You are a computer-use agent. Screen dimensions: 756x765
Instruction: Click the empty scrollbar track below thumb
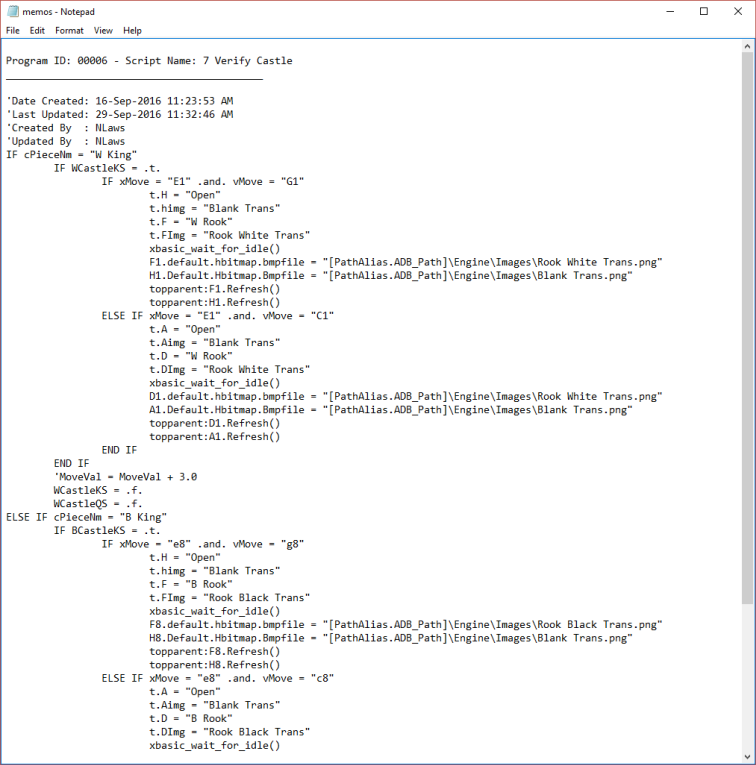(x=747, y=680)
